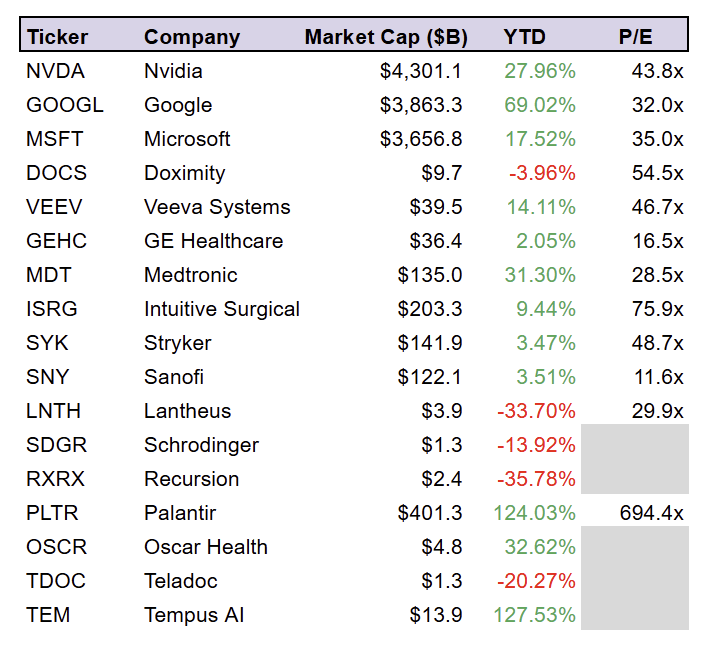Click Medtronic YTD 31.30% cell

(540, 275)
